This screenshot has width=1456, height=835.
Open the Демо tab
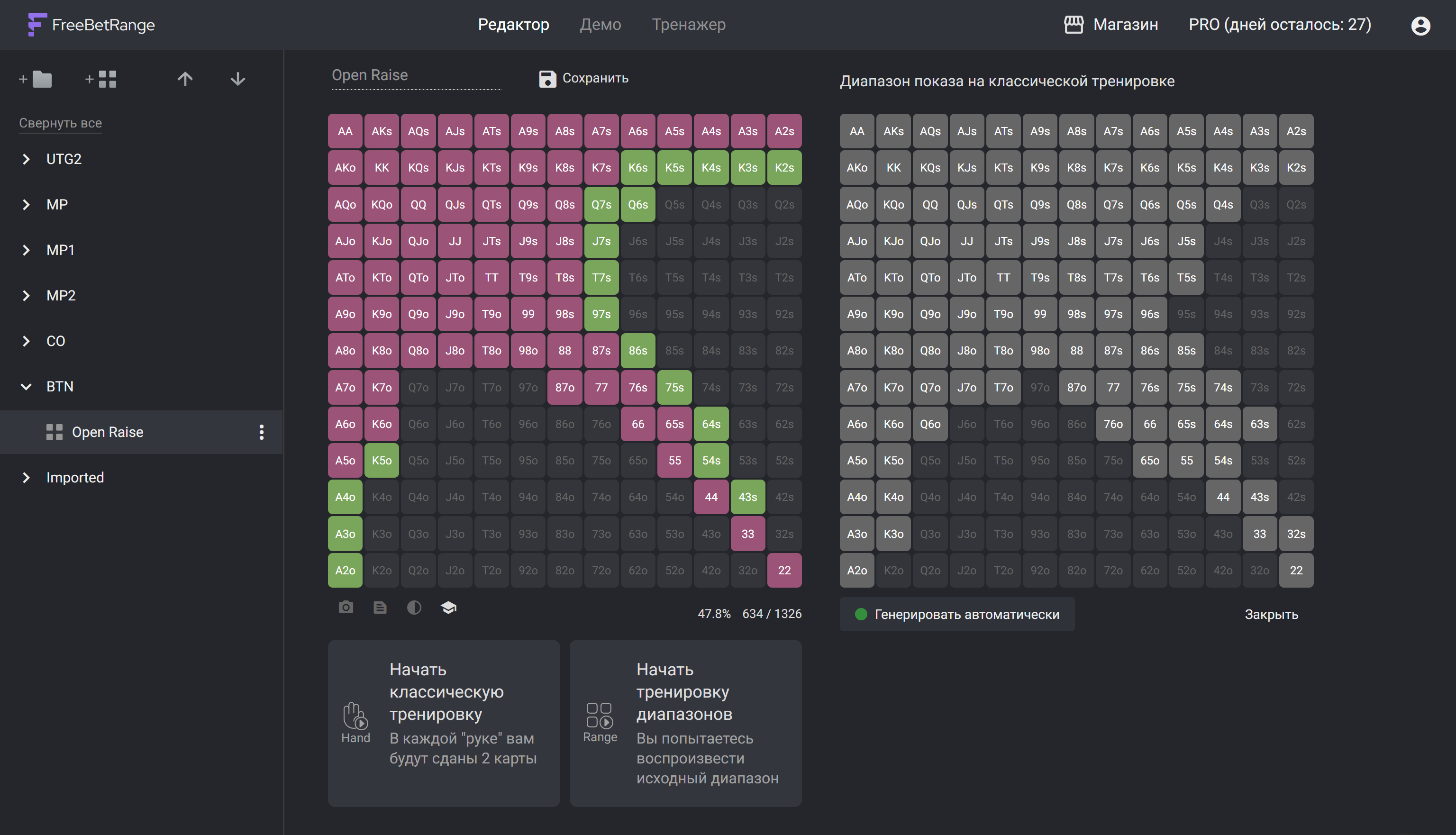tap(600, 25)
